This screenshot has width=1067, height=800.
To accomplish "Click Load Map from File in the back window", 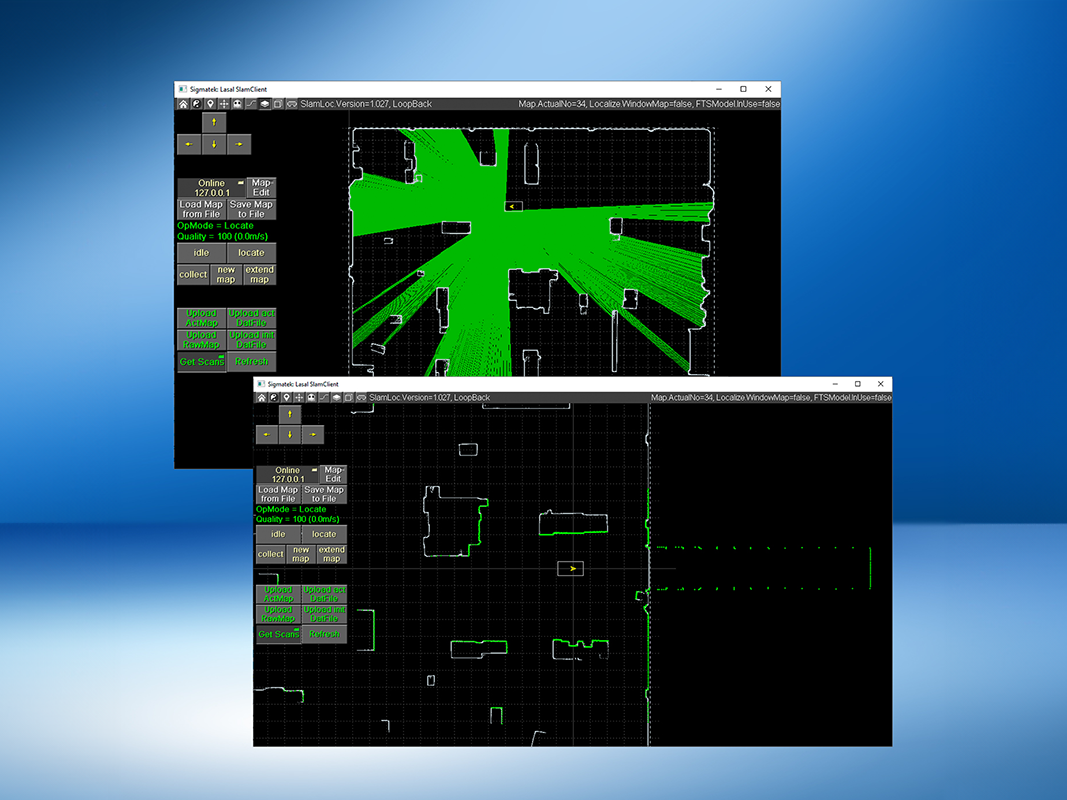I will [201, 209].
